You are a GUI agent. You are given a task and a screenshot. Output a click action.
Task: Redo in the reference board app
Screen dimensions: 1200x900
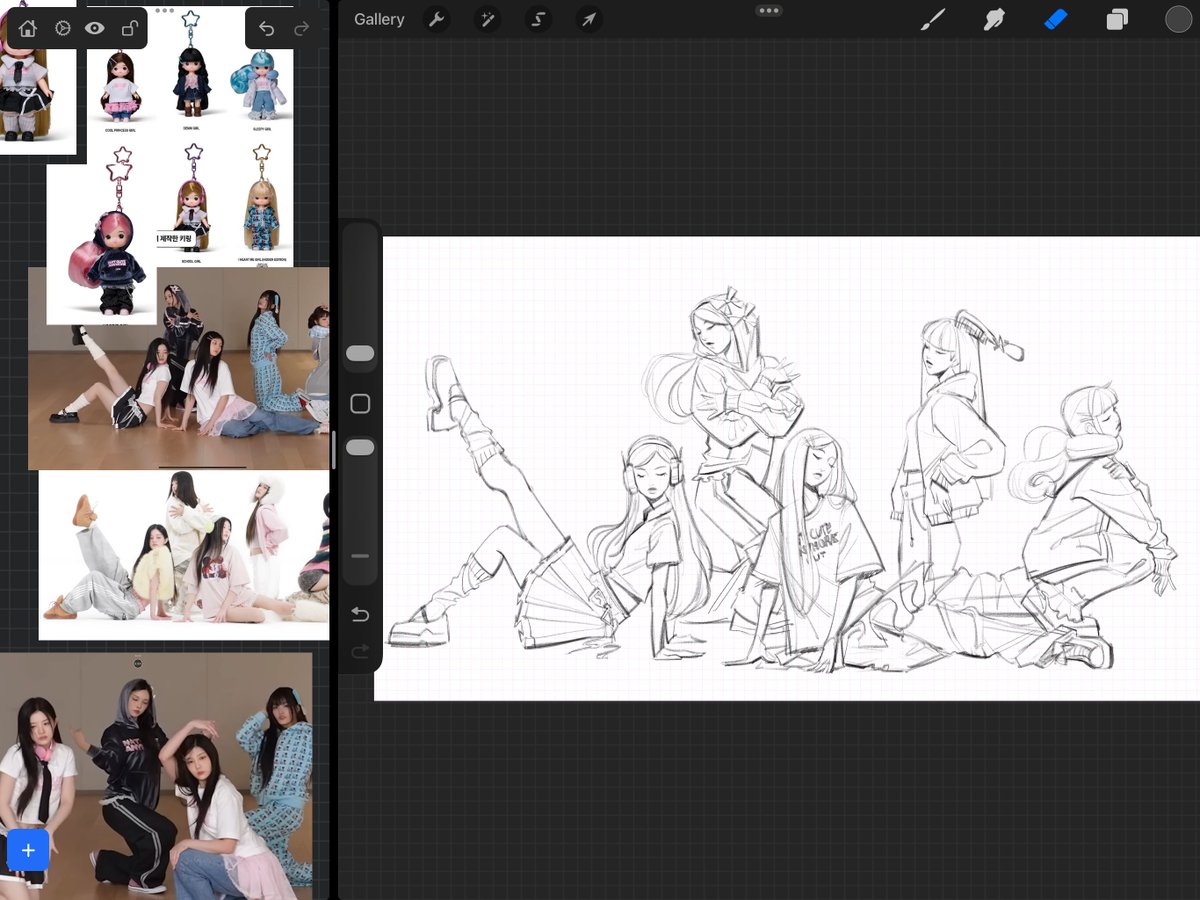coord(301,29)
